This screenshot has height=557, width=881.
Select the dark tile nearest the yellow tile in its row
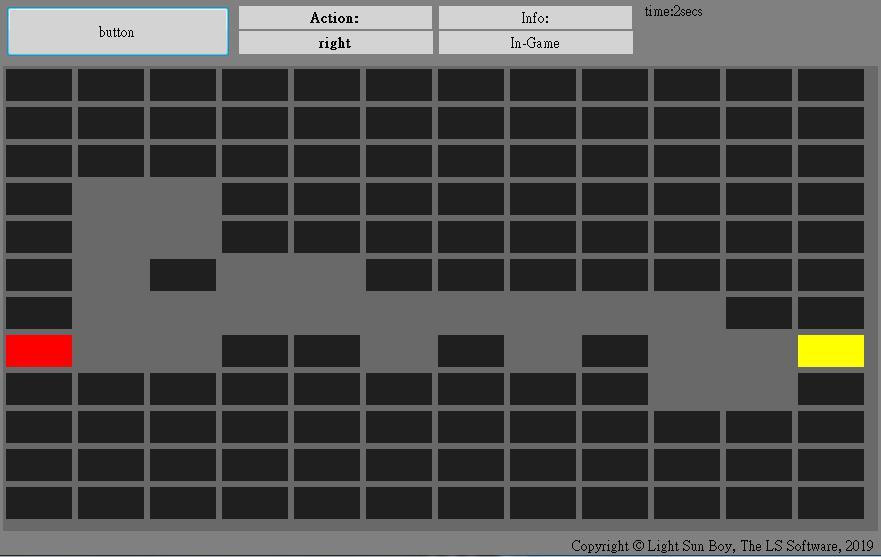pos(615,351)
